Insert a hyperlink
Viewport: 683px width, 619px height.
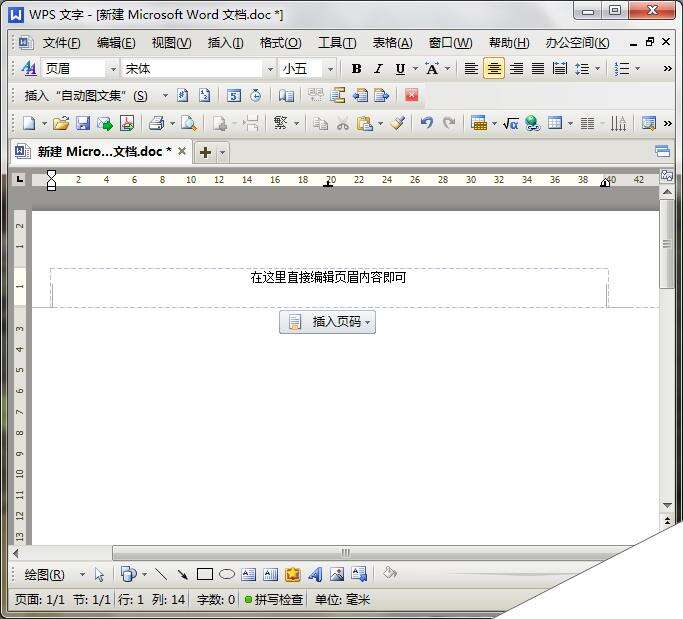point(532,124)
